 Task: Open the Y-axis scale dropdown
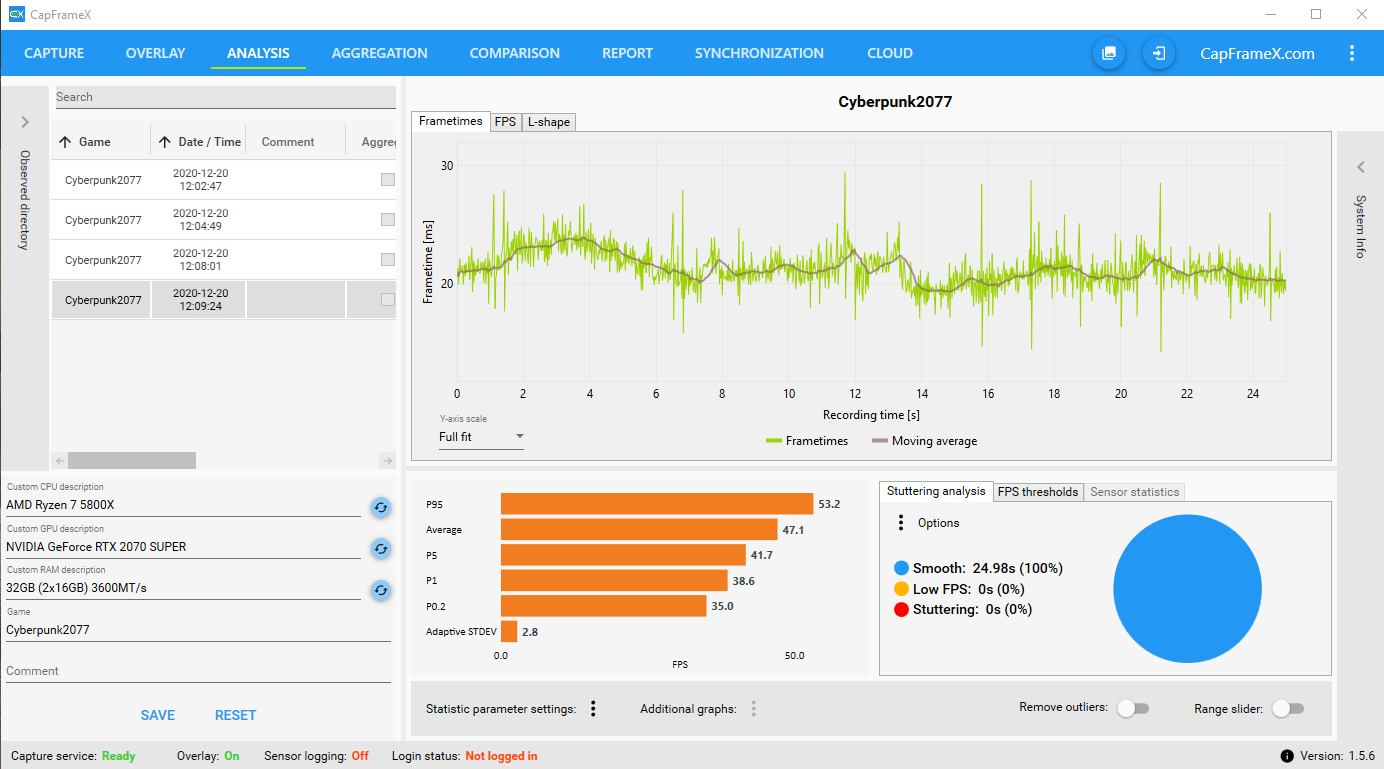pos(519,437)
